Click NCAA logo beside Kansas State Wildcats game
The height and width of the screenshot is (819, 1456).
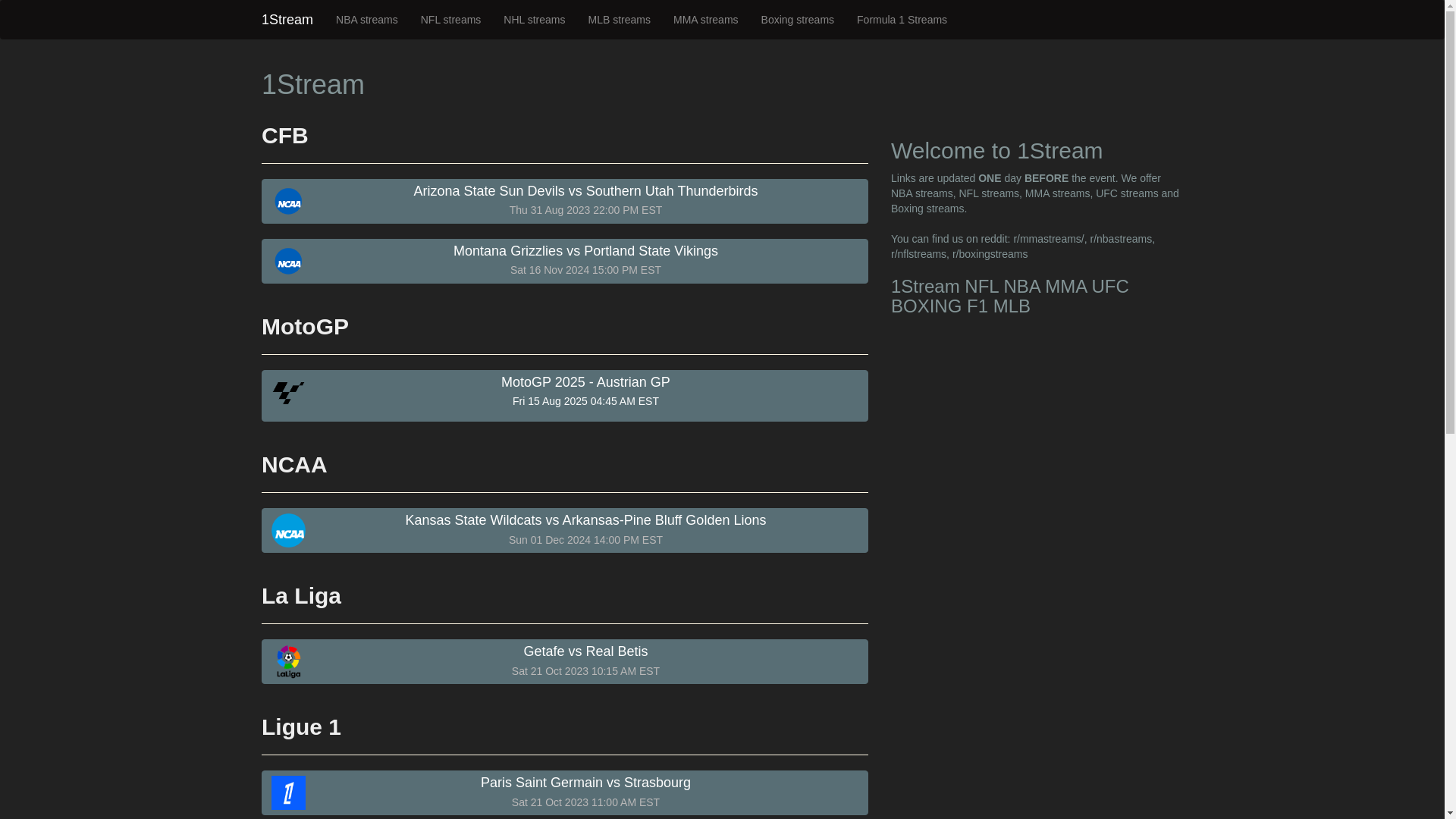pos(288,531)
